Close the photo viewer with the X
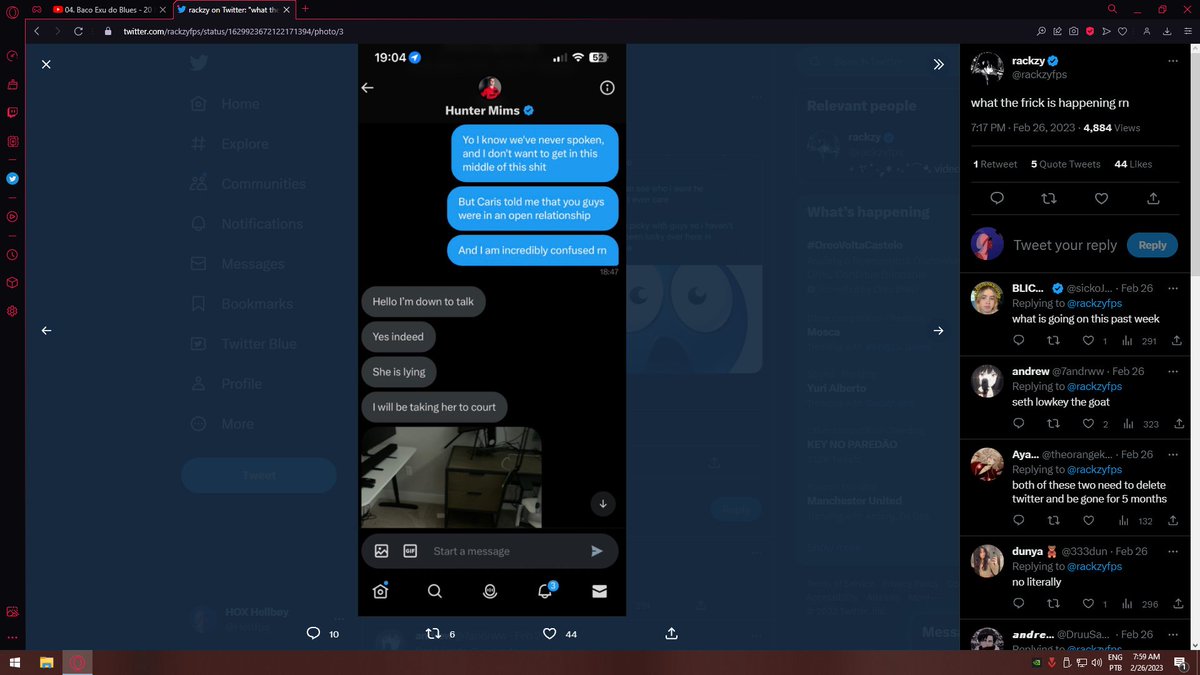 pos(46,64)
